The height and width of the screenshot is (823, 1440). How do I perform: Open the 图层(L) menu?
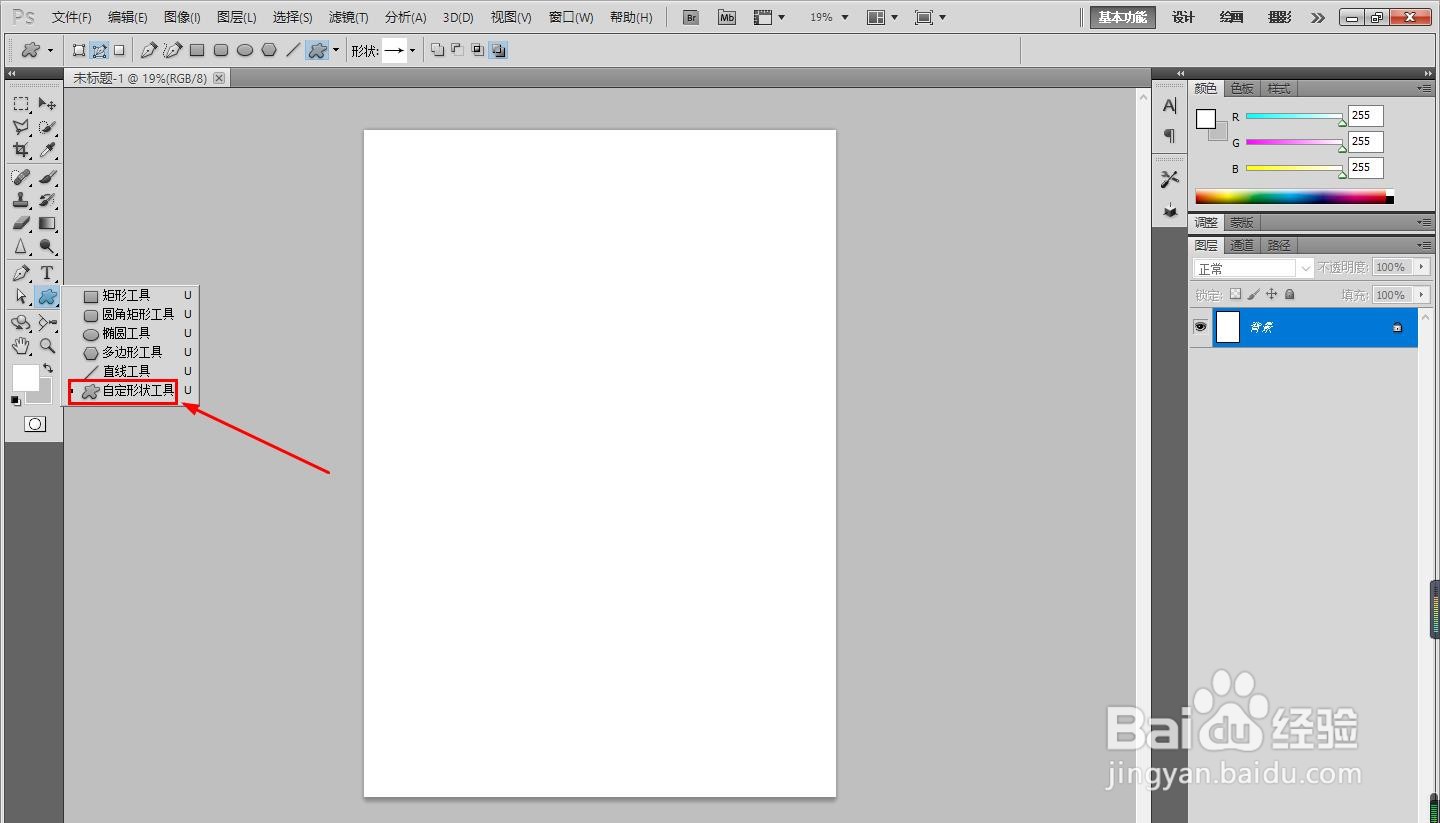tap(236, 17)
